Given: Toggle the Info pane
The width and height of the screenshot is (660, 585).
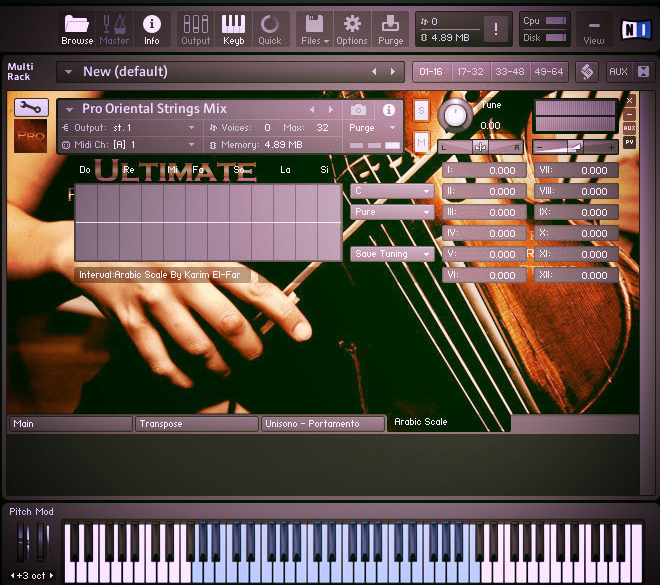Looking at the screenshot, I should pos(152,29).
